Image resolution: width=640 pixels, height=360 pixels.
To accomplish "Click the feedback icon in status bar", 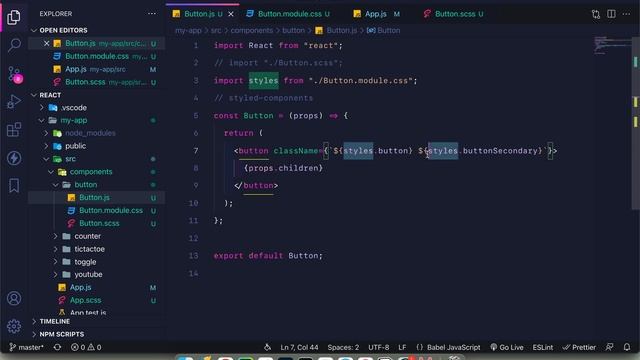I will [609, 347].
